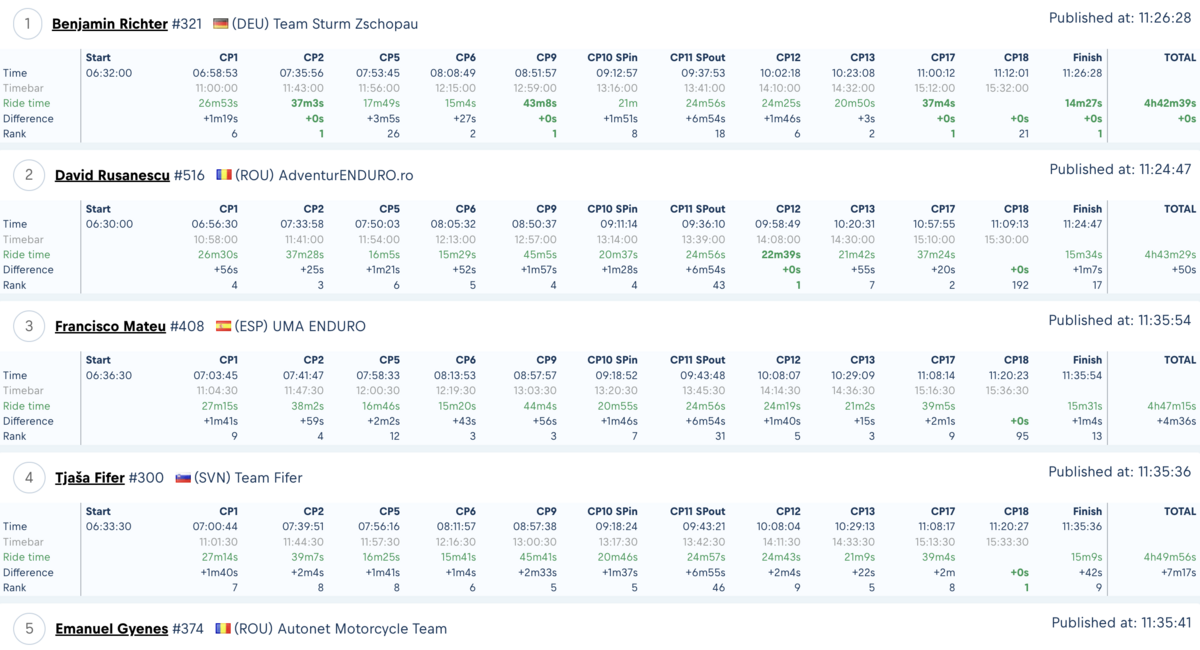Viewport: 1200px width, 650px height.
Task: Open David Rusanescu rider profile link
Action: click(112, 175)
